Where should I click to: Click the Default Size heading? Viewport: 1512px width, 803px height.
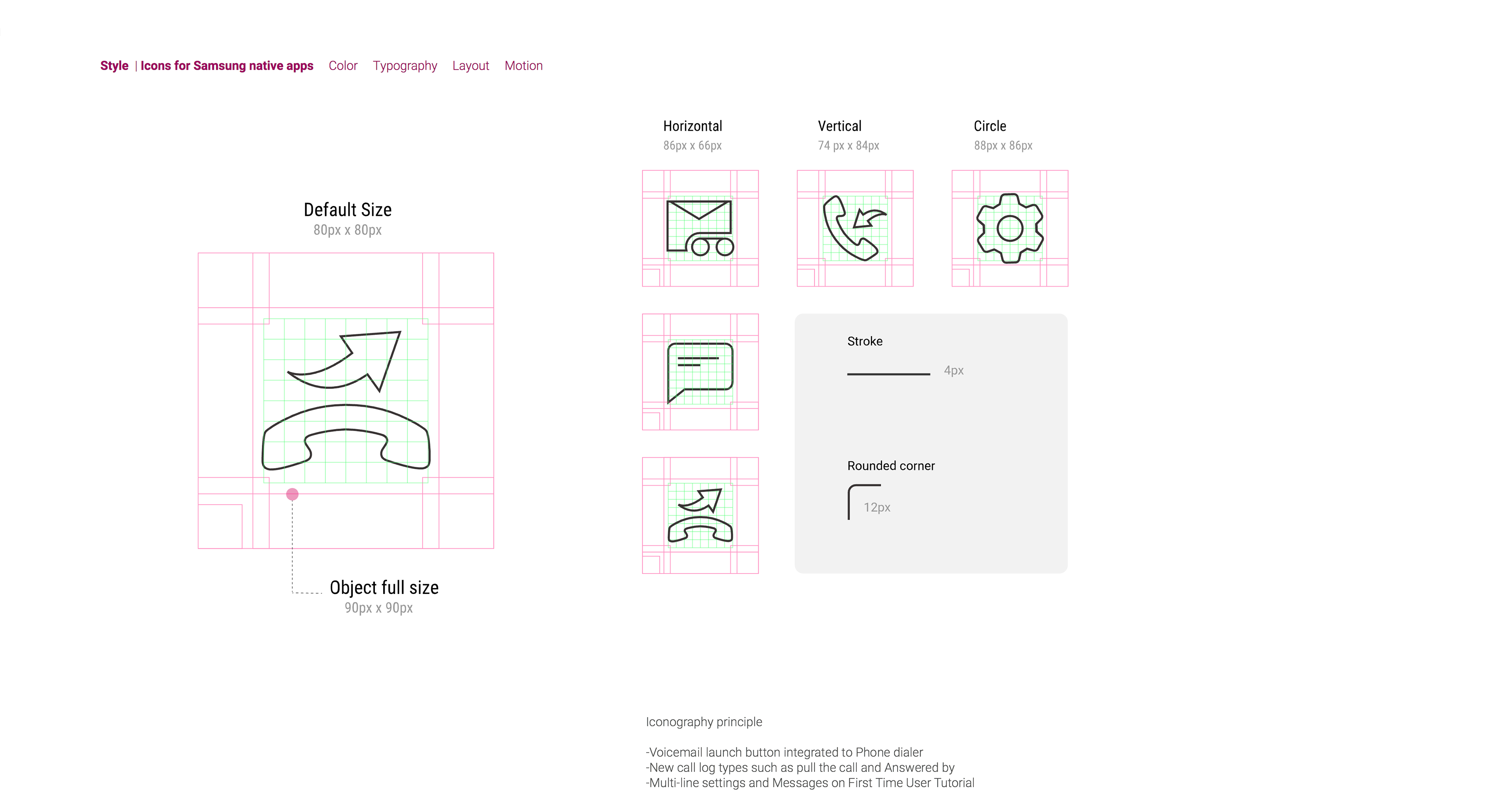347,209
